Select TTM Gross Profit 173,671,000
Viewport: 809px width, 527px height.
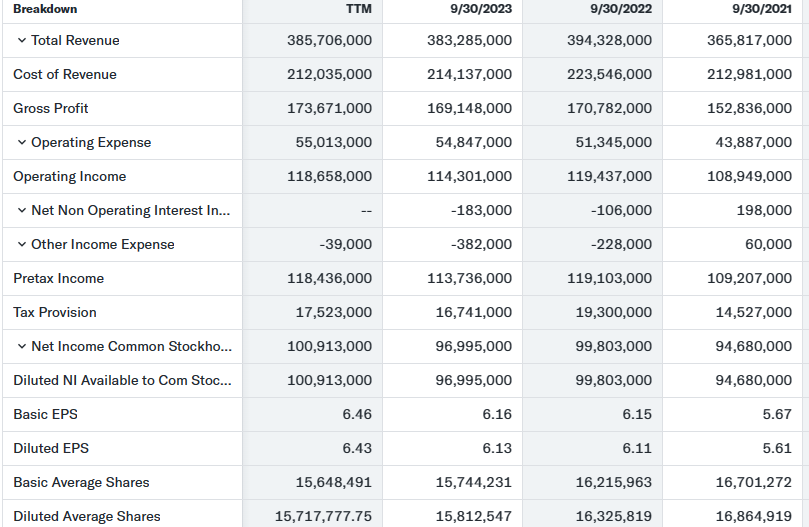click(x=330, y=108)
